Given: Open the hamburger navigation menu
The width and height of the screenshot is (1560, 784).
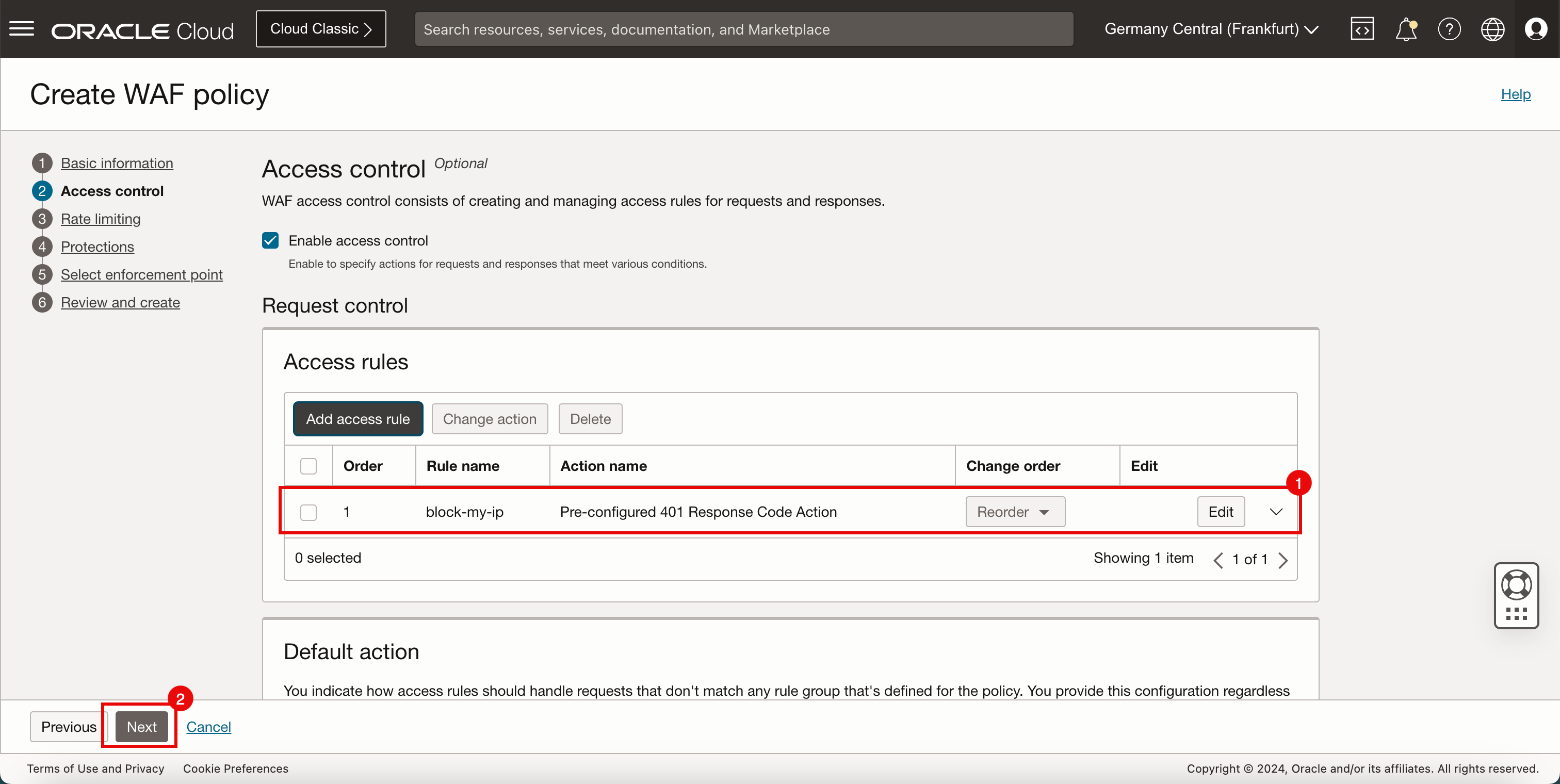Looking at the screenshot, I should click(22, 28).
